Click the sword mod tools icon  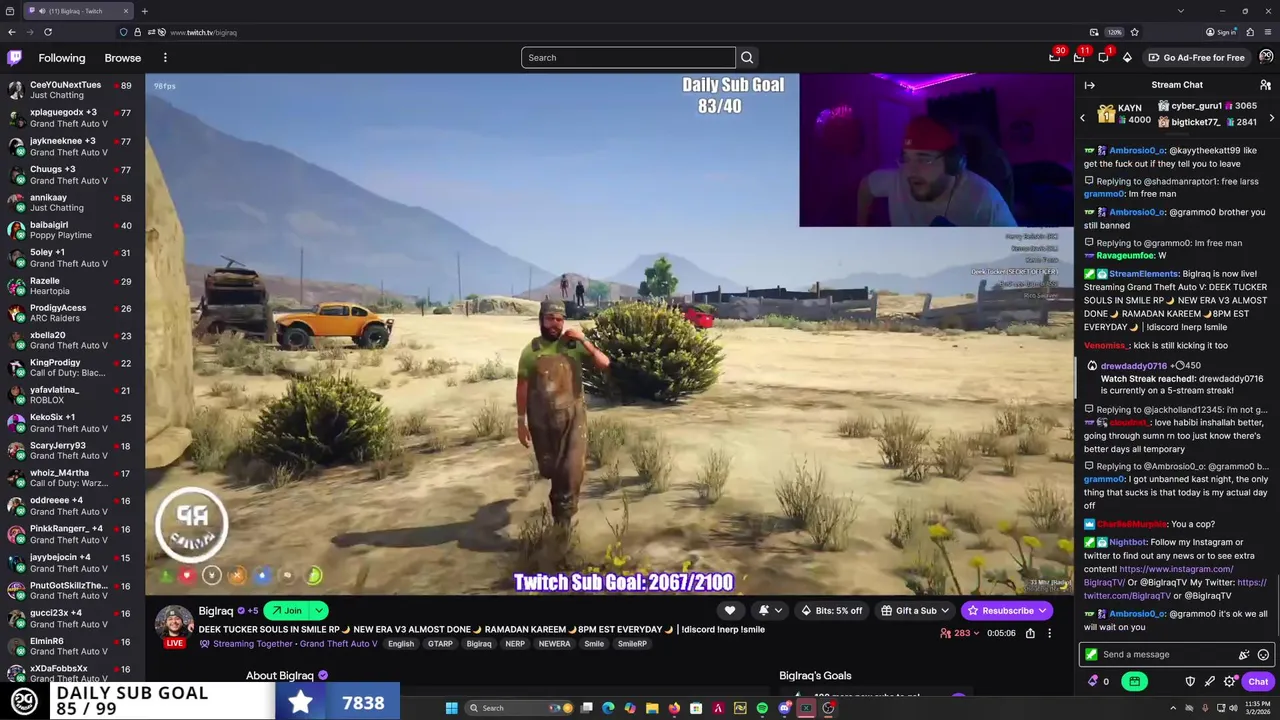pyautogui.click(x=1210, y=682)
